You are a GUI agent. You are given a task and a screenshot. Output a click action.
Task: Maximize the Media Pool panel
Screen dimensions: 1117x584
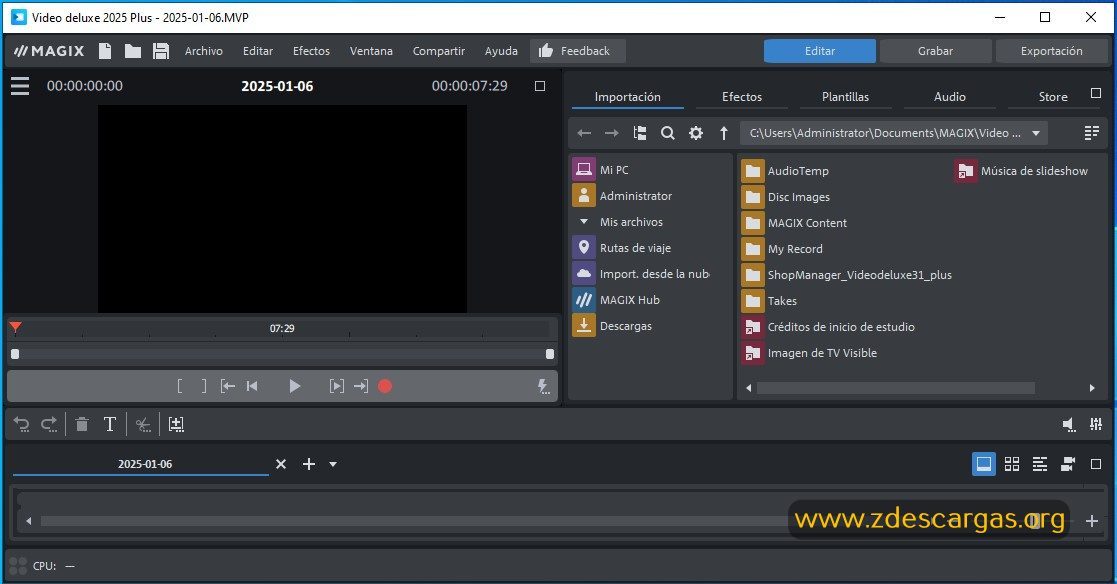pyautogui.click(x=1096, y=93)
